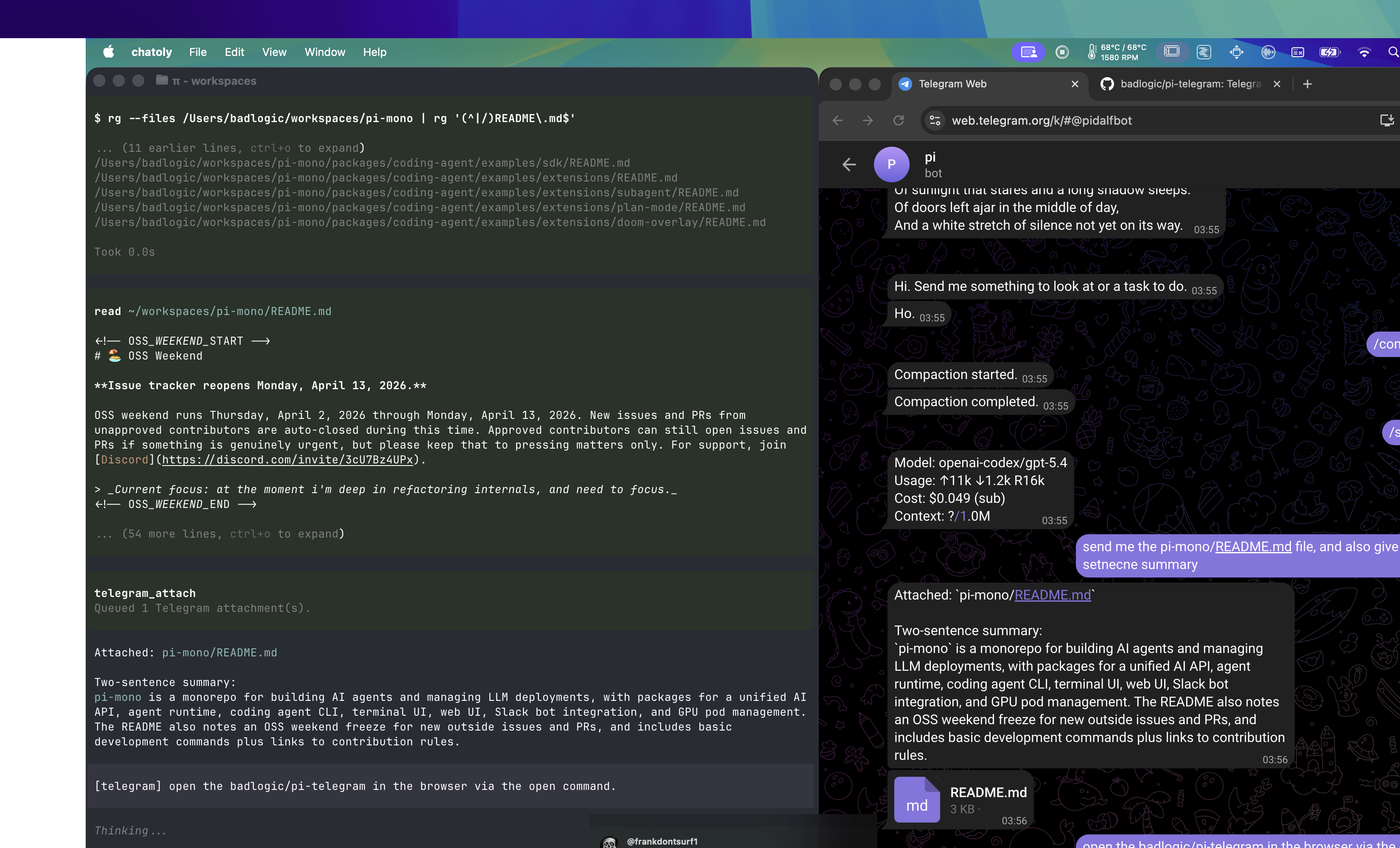Click the README.md attachment filename

point(988,792)
